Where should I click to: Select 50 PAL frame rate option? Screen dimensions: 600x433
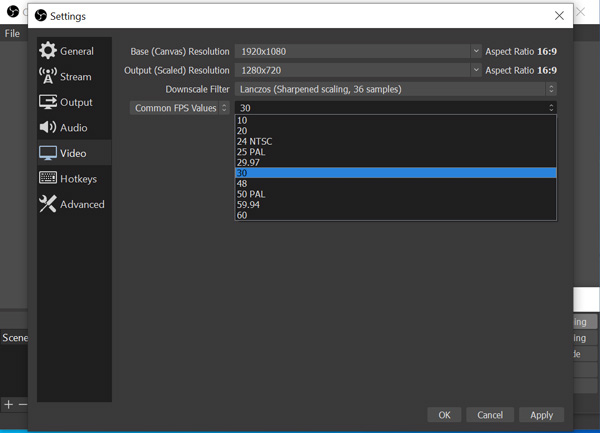(251, 194)
